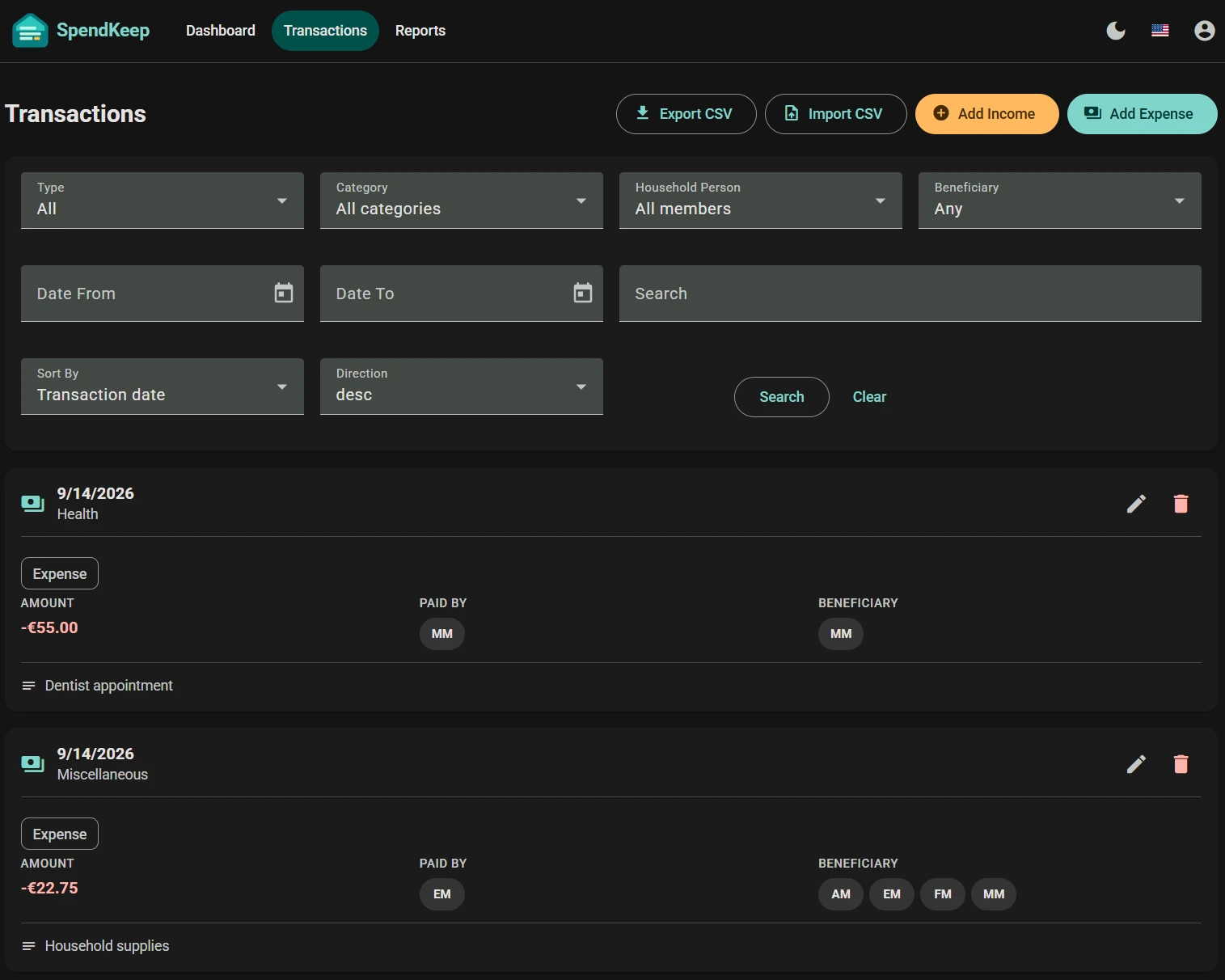The width and height of the screenshot is (1225, 980).
Task: Run the filter Search button
Action: pos(782,397)
